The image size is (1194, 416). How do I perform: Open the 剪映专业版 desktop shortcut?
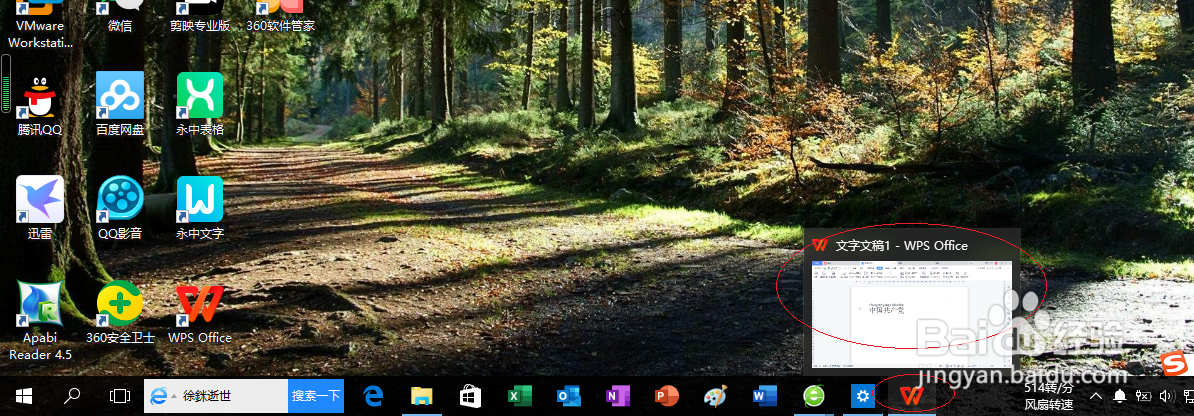[200, 17]
